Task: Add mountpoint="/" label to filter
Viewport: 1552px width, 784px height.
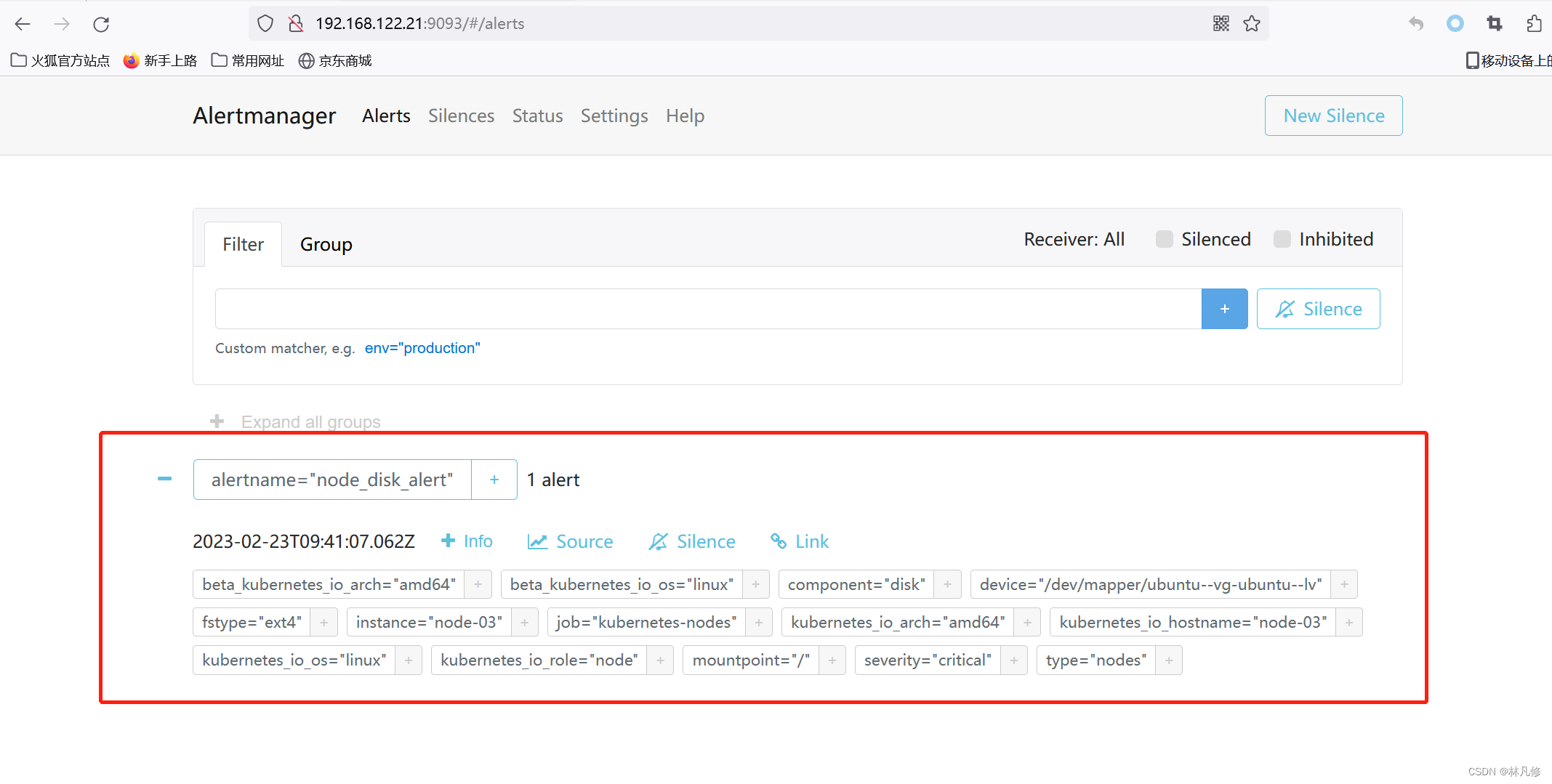Action: coord(832,660)
